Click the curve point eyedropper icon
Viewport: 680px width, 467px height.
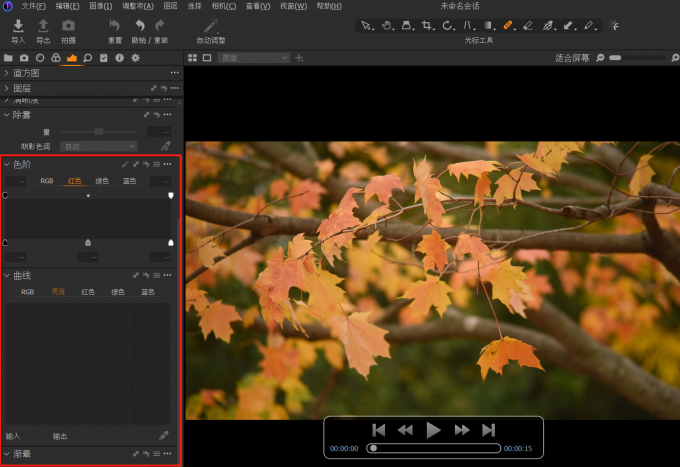click(x=164, y=435)
